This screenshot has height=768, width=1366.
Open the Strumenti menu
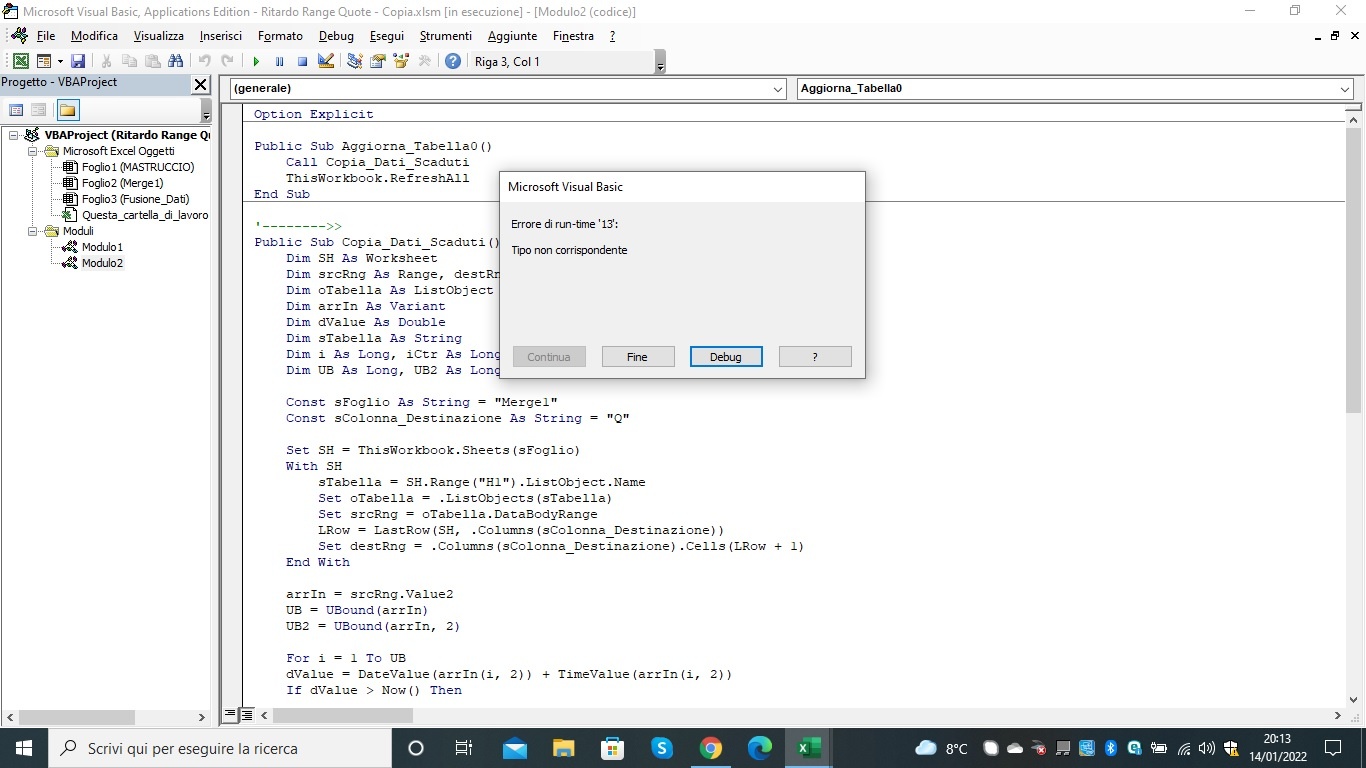pyautogui.click(x=445, y=36)
